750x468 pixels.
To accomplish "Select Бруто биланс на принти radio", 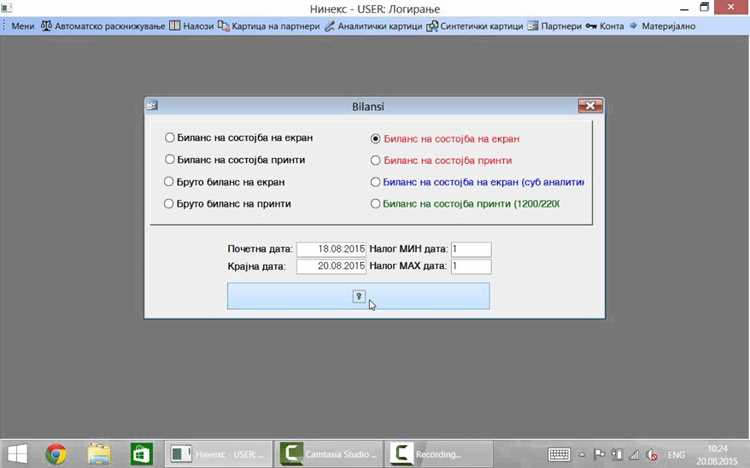I will pos(169,204).
